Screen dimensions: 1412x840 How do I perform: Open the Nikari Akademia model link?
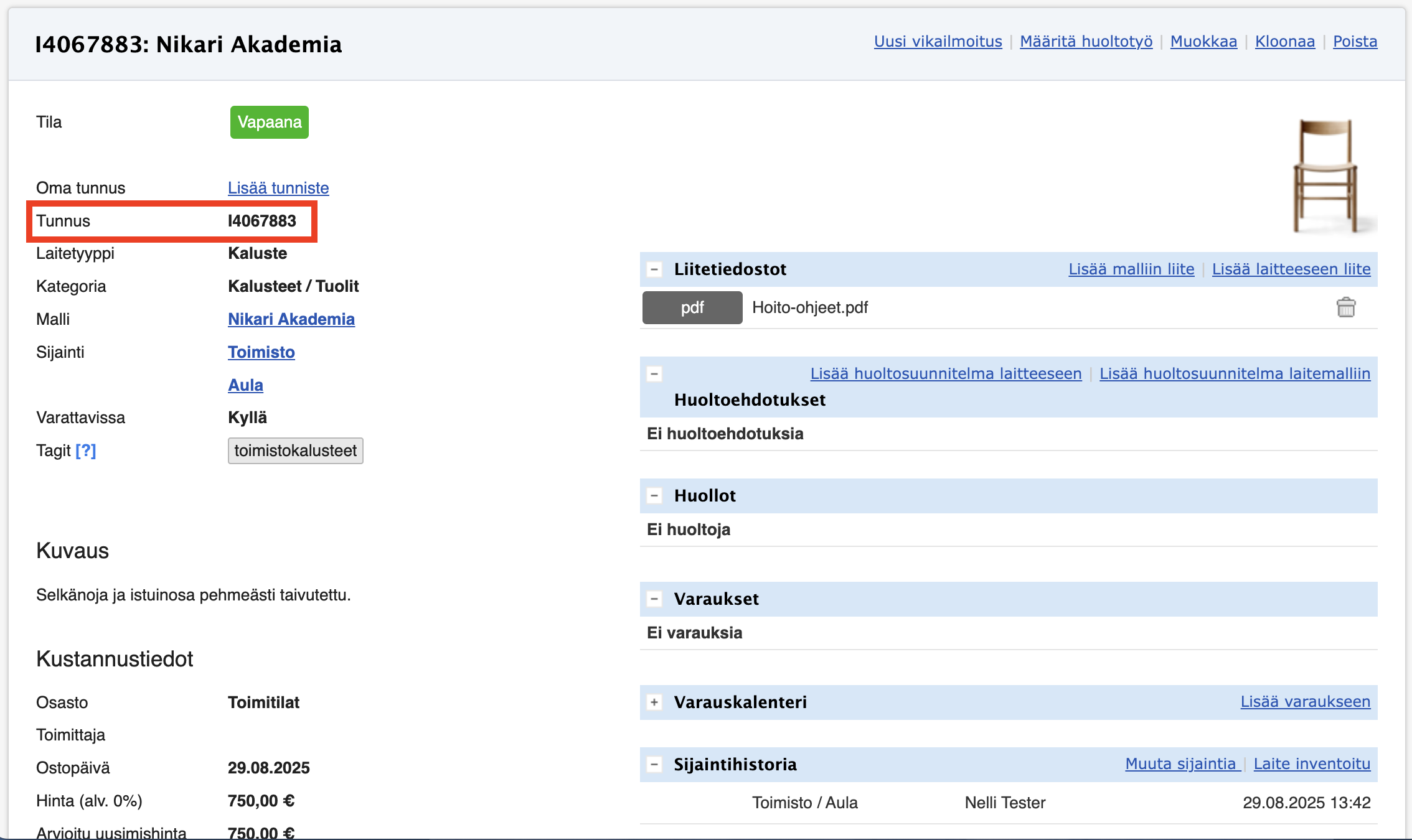291,319
